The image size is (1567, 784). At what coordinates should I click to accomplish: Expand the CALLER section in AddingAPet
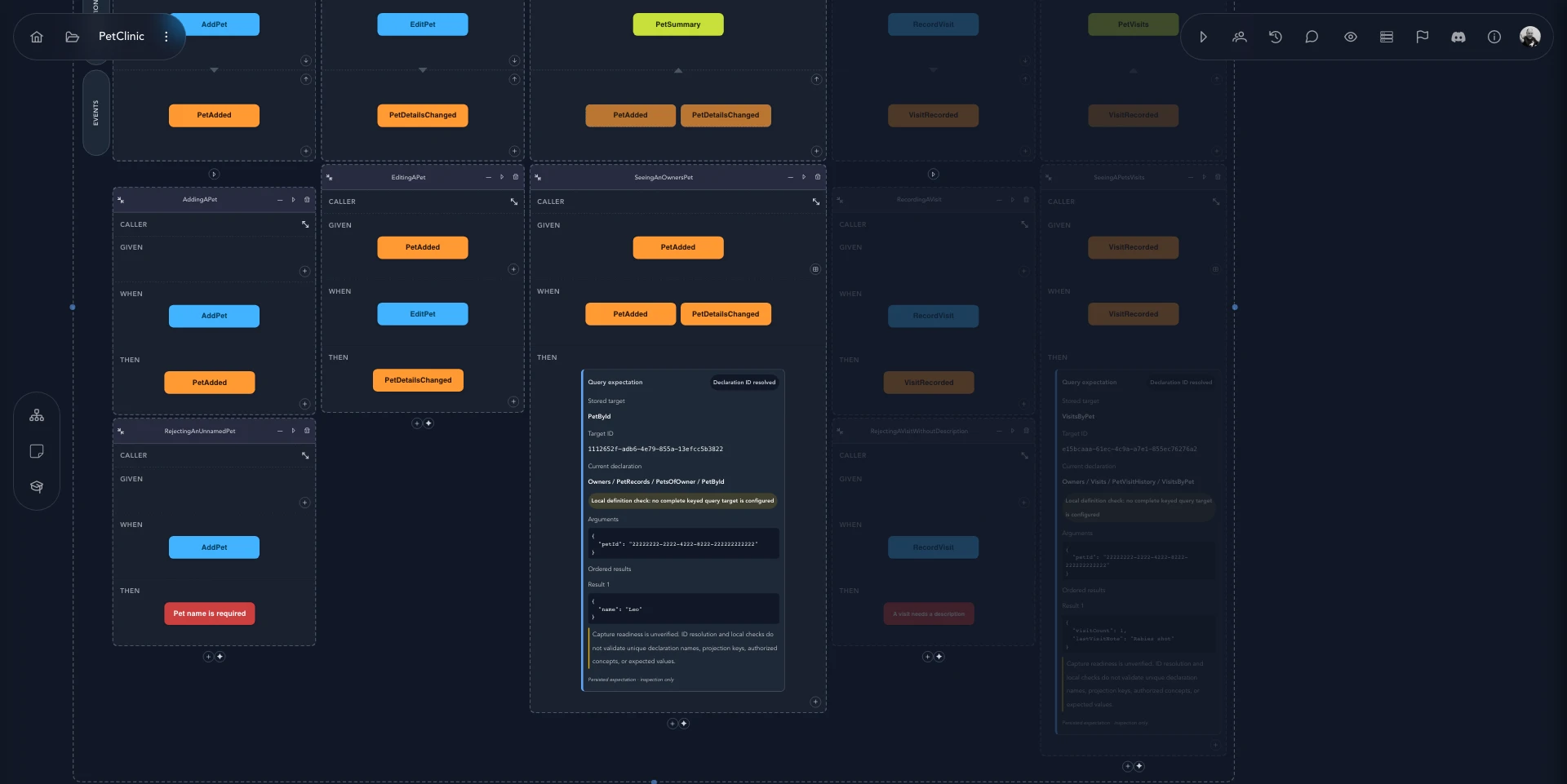point(305,224)
